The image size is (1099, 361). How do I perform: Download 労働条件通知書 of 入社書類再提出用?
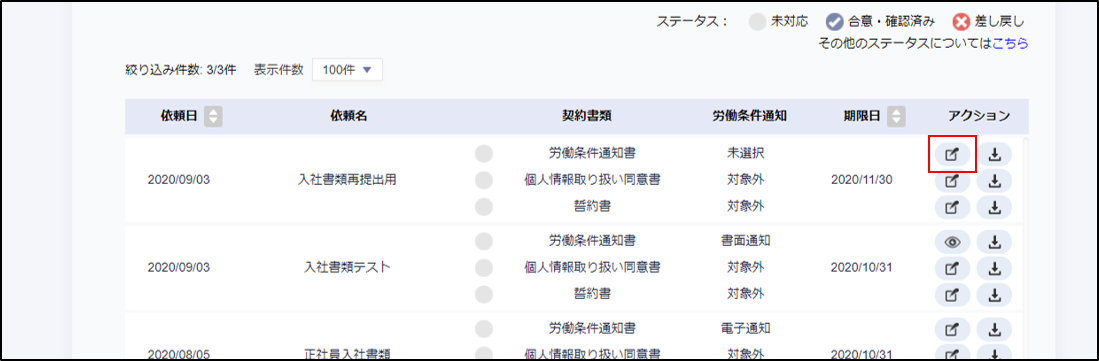[995, 154]
